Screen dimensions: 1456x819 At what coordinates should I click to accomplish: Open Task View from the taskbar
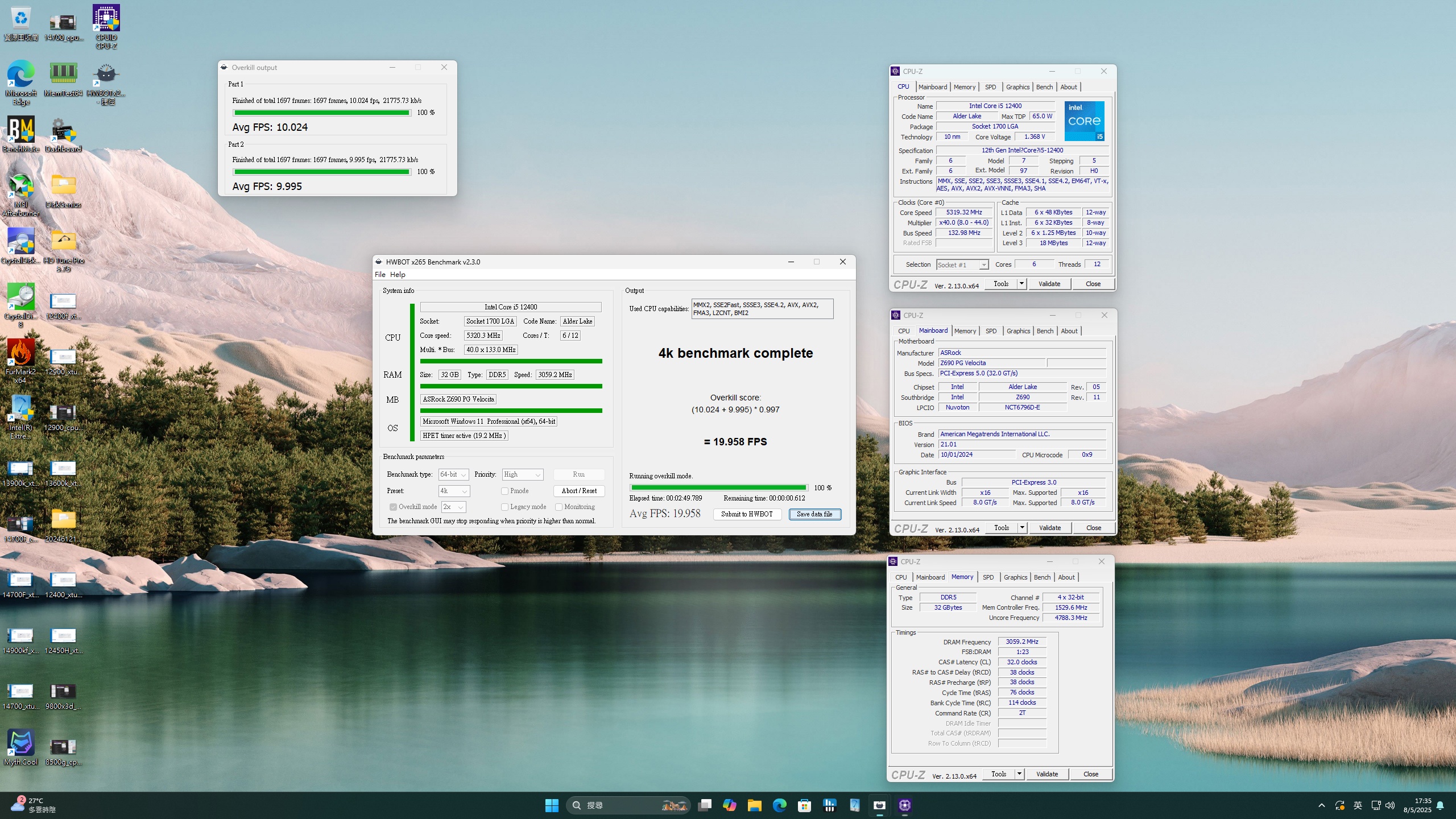[x=704, y=805]
